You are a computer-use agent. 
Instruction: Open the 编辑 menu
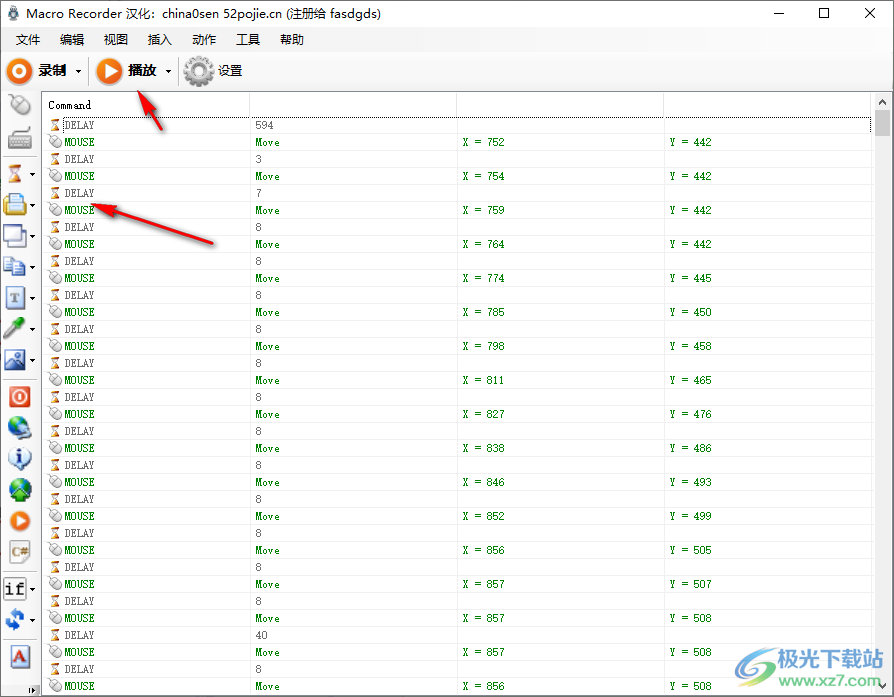point(72,40)
